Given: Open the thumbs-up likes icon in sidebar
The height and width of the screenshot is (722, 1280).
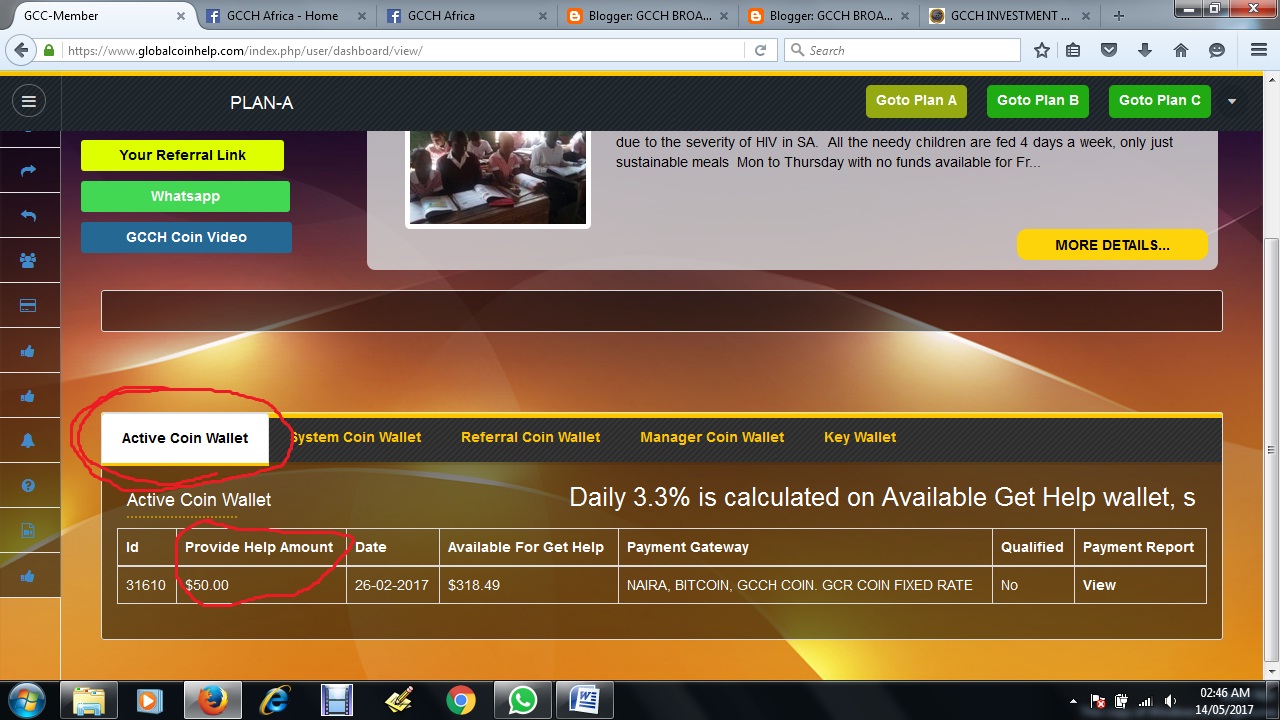Looking at the screenshot, I should (29, 350).
